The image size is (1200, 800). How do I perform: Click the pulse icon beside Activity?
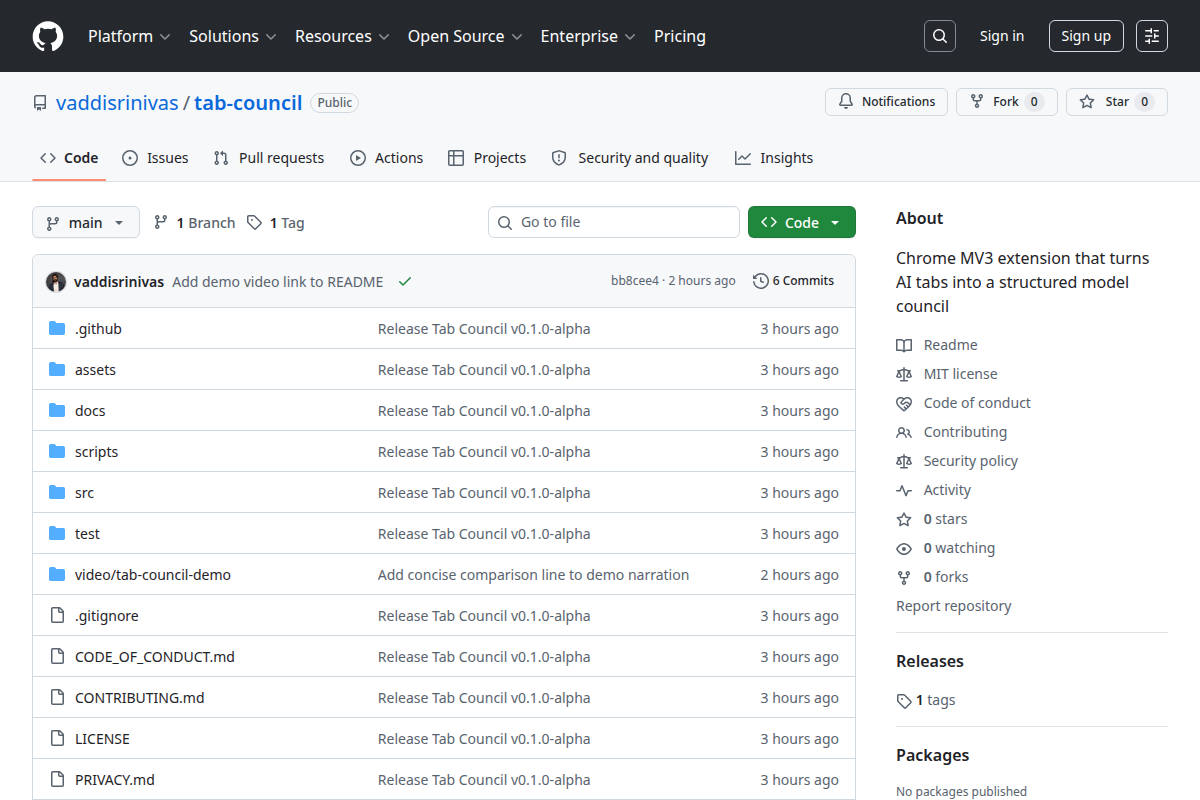point(904,490)
